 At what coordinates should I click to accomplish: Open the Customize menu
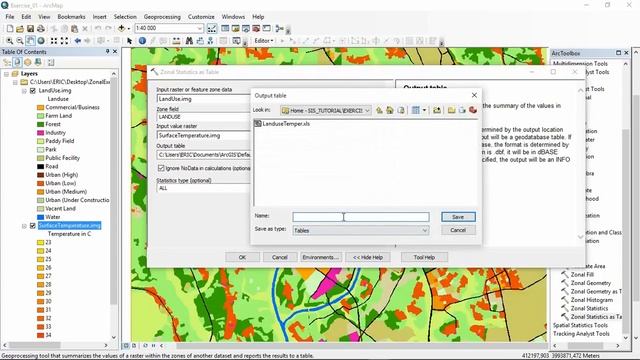201,17
